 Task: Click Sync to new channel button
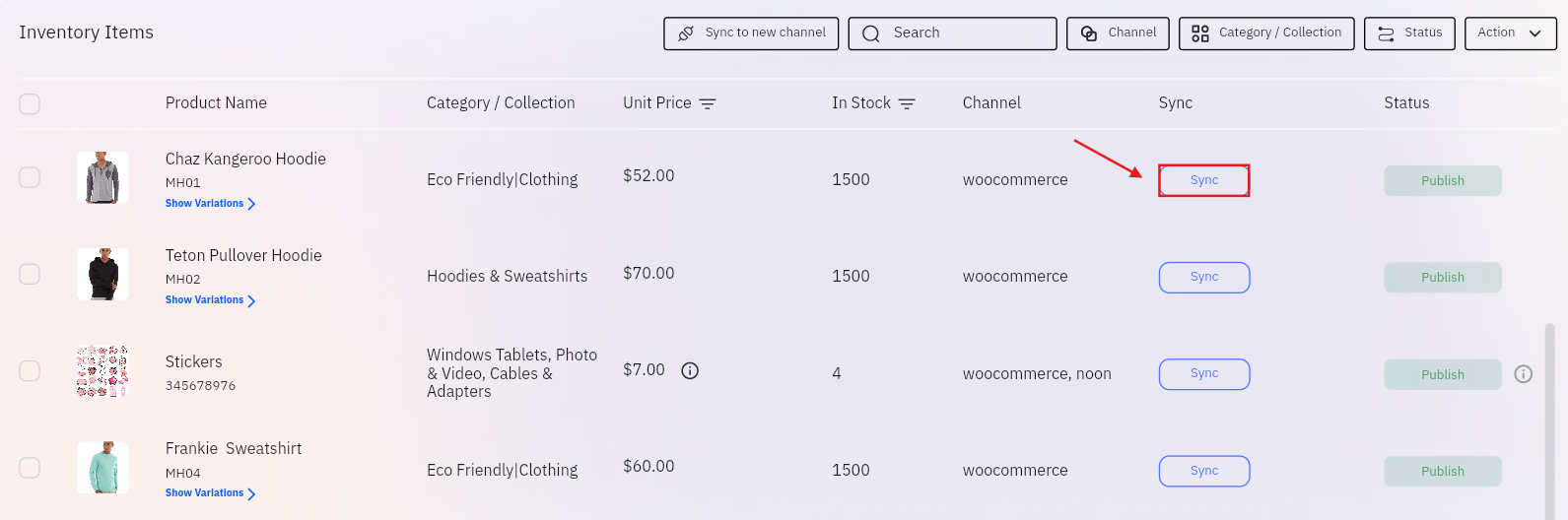coord(751,32)
